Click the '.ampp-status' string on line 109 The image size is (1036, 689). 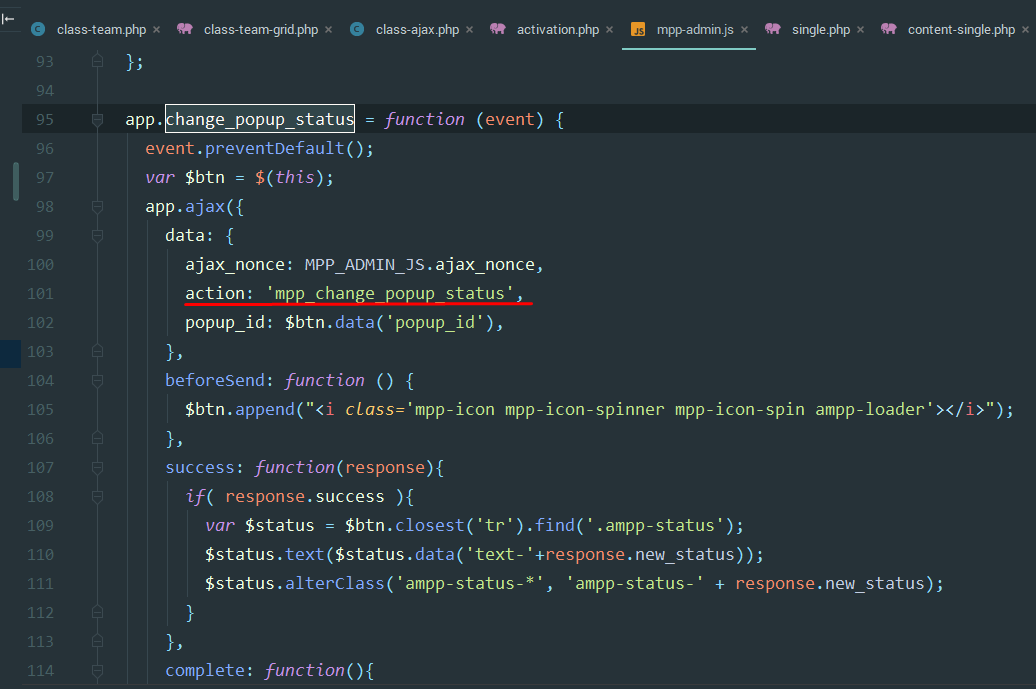(x=655, y=526)
